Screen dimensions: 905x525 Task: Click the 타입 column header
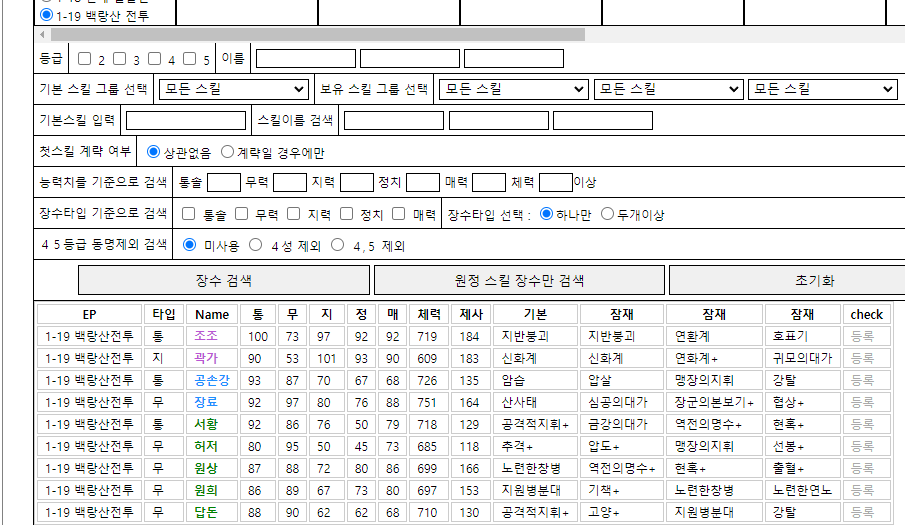click(x=164, y=314)
